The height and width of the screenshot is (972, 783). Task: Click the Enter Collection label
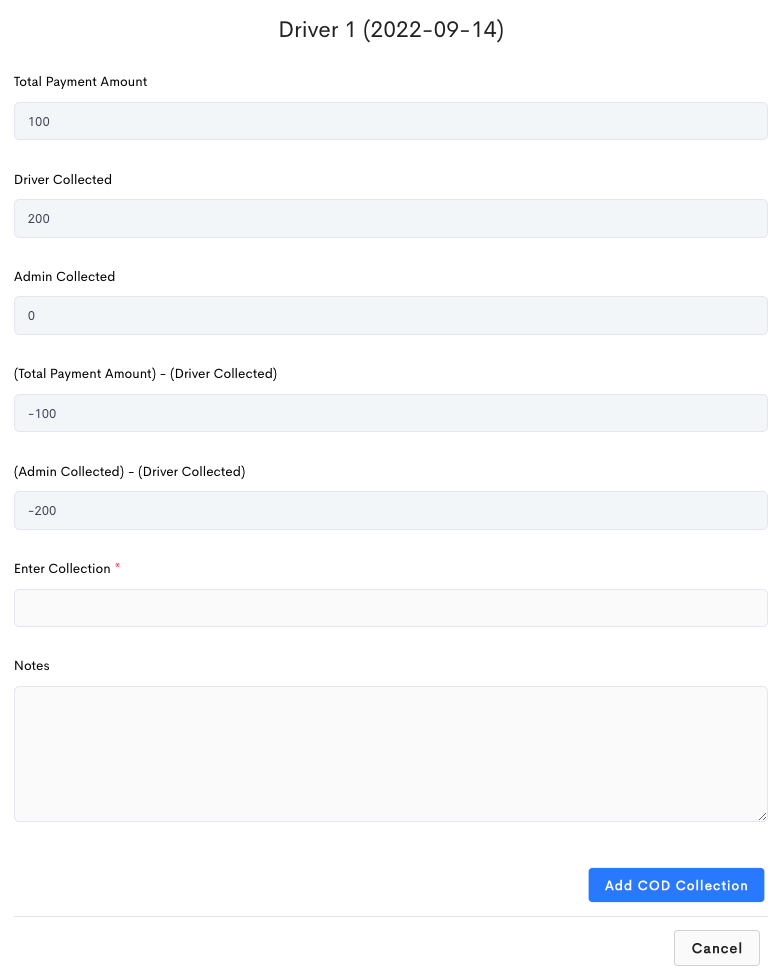[62, 568]
